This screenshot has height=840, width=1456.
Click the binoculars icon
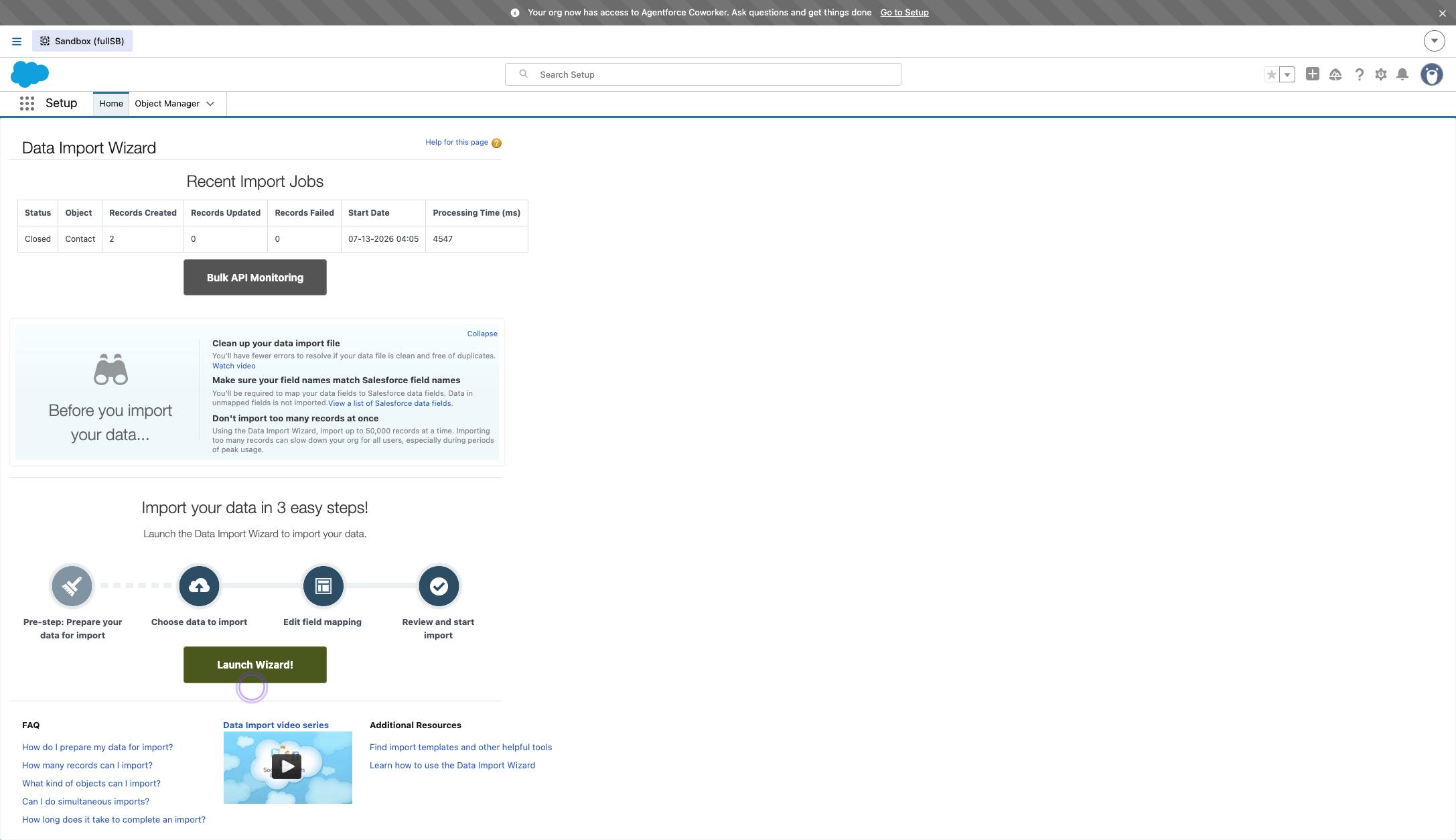[111, 369]
